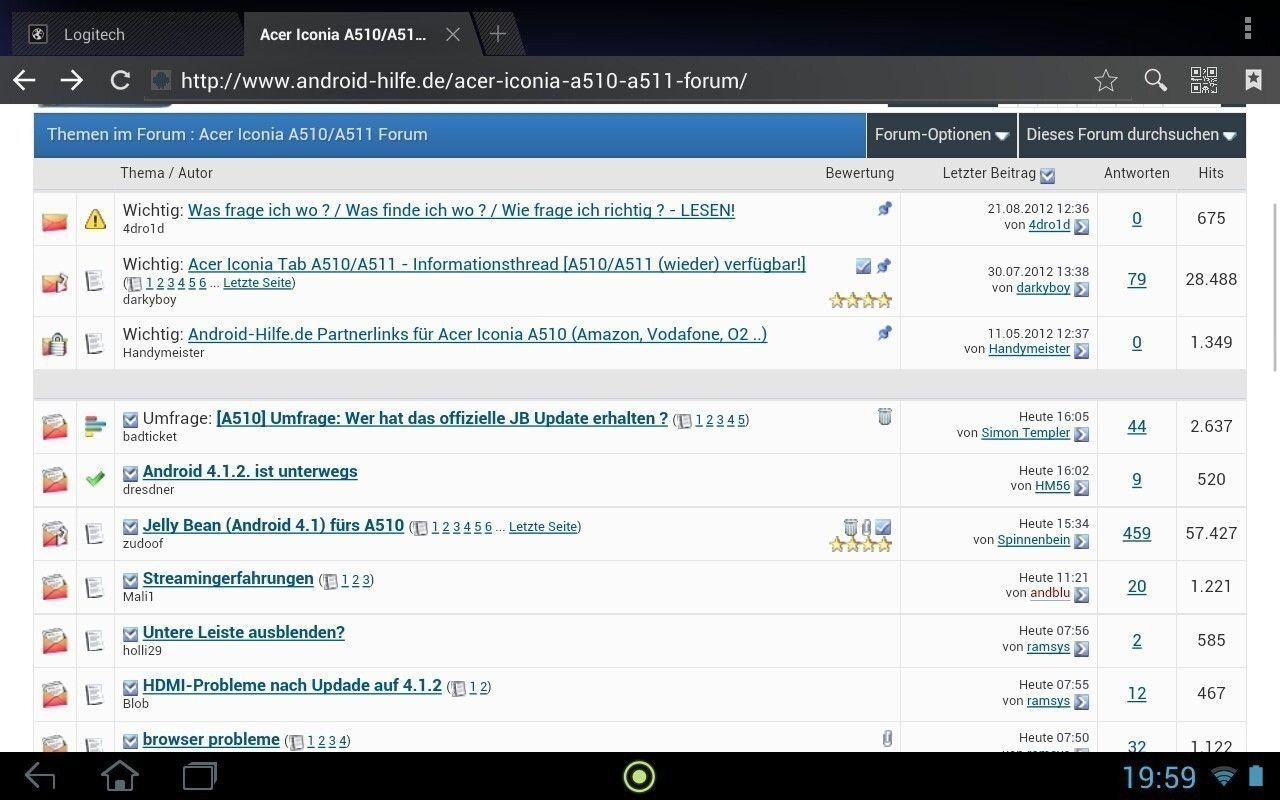Open 'Jelly Bean (Android 4.1) fürs A510' thread
1280x800 pixels.
274,525
